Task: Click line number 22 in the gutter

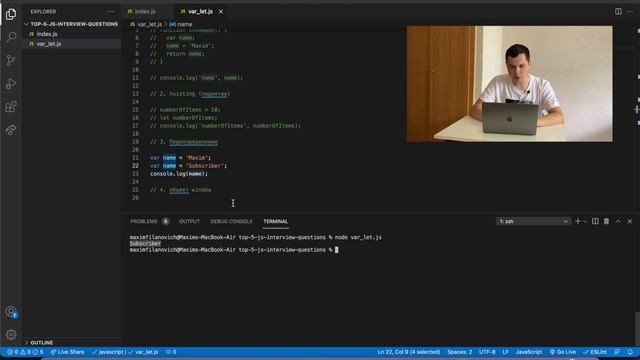Action: [135, 166]
